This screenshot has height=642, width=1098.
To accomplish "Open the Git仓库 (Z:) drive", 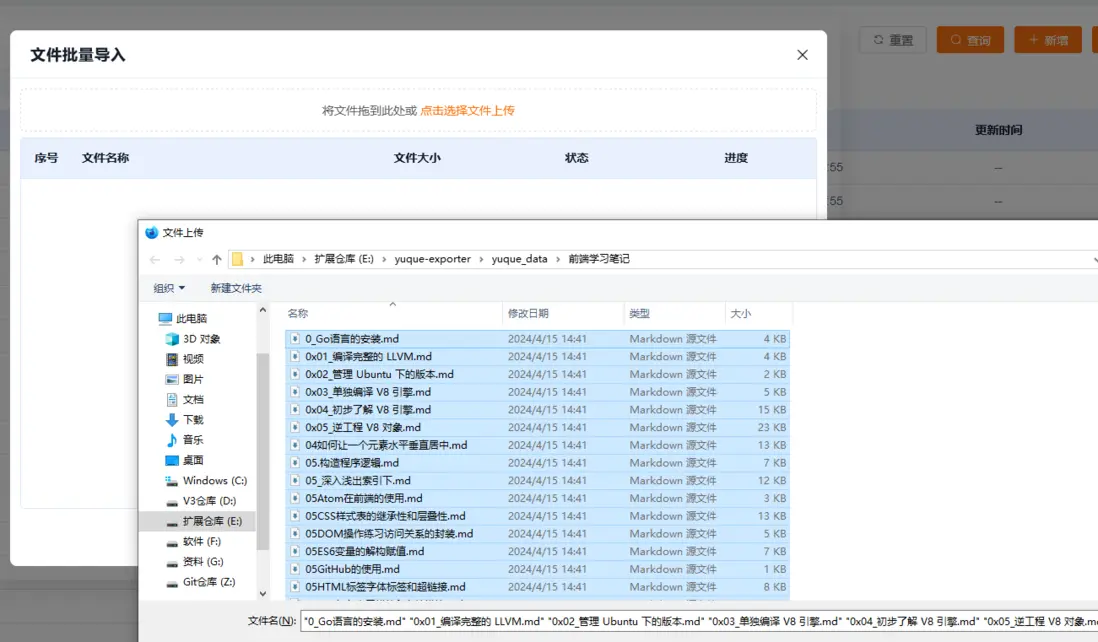I will click(208, 582).
